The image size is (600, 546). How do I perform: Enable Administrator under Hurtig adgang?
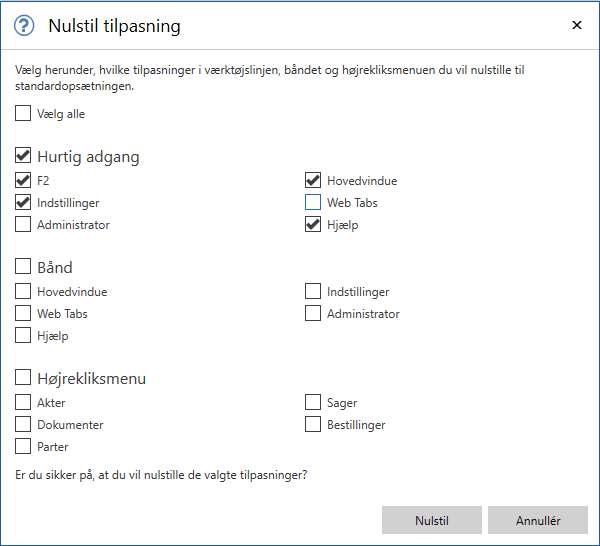tap(23, 225)
